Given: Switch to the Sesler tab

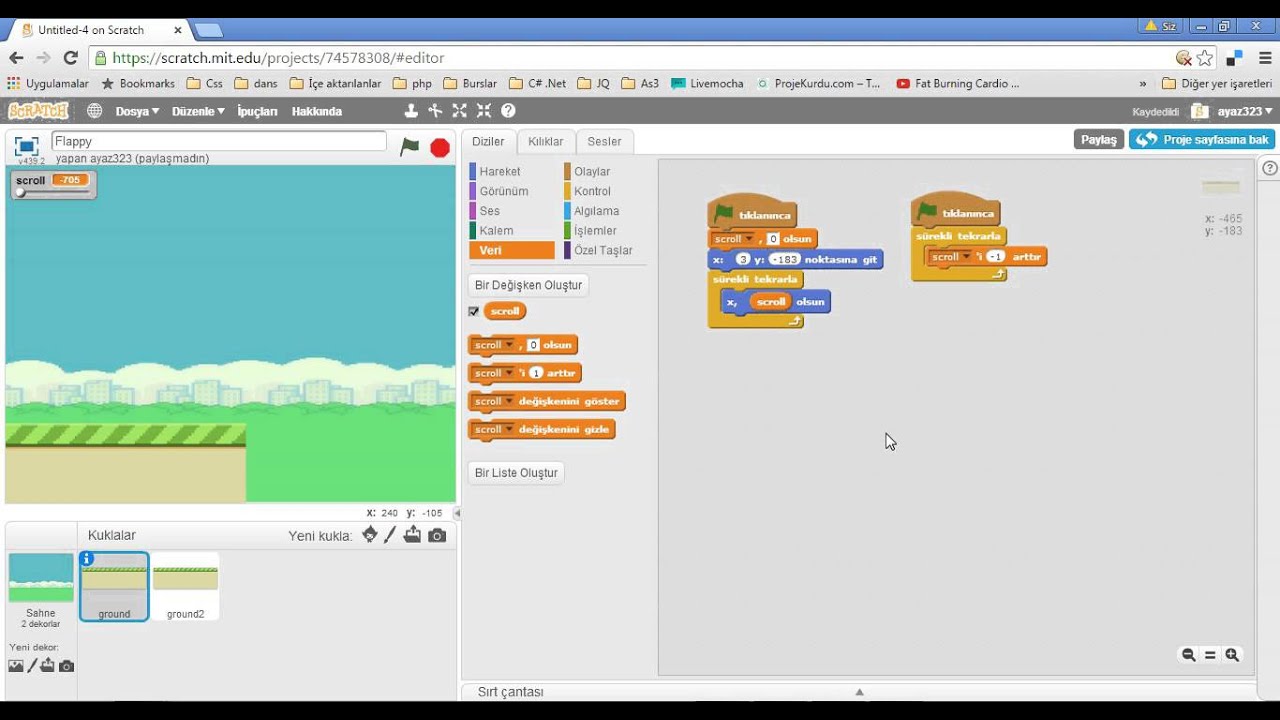Looking at the screenshot, I should pos(604,142).
